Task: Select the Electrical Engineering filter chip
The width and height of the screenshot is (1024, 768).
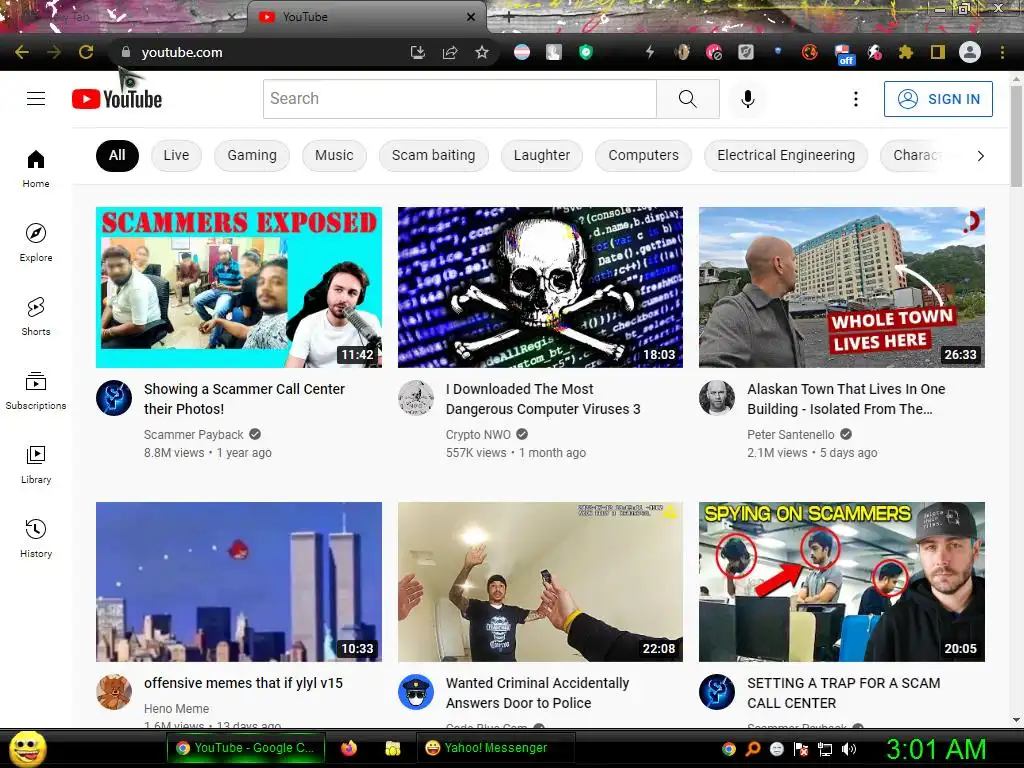Action: (x=786, y=155)
